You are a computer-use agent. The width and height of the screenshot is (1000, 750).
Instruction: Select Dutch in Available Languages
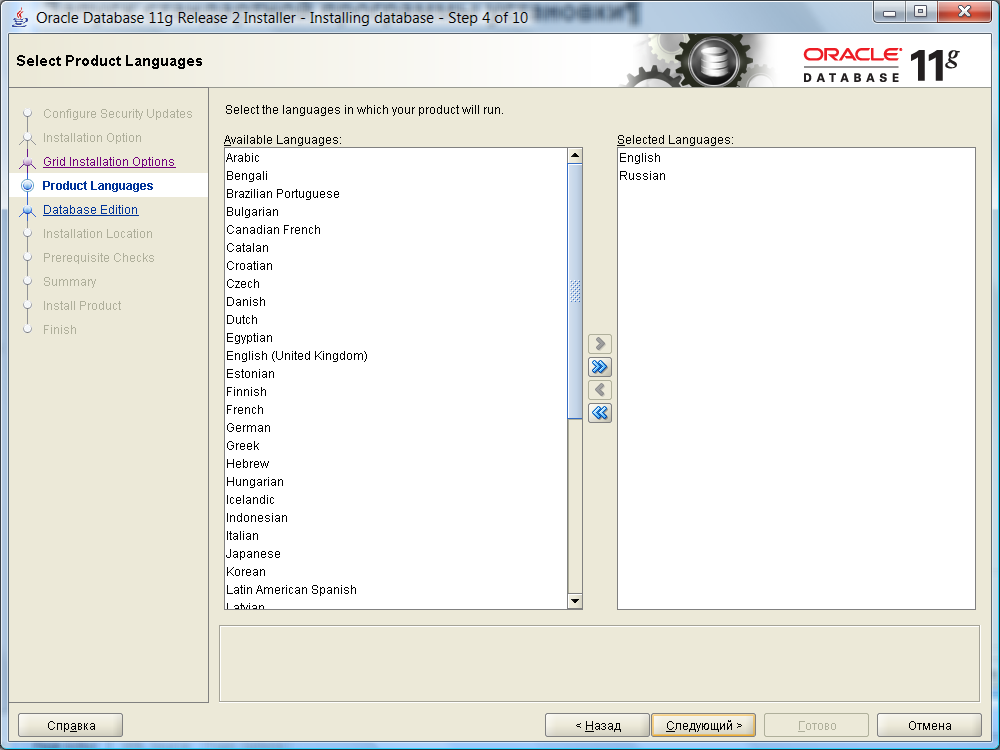[395, 320]
